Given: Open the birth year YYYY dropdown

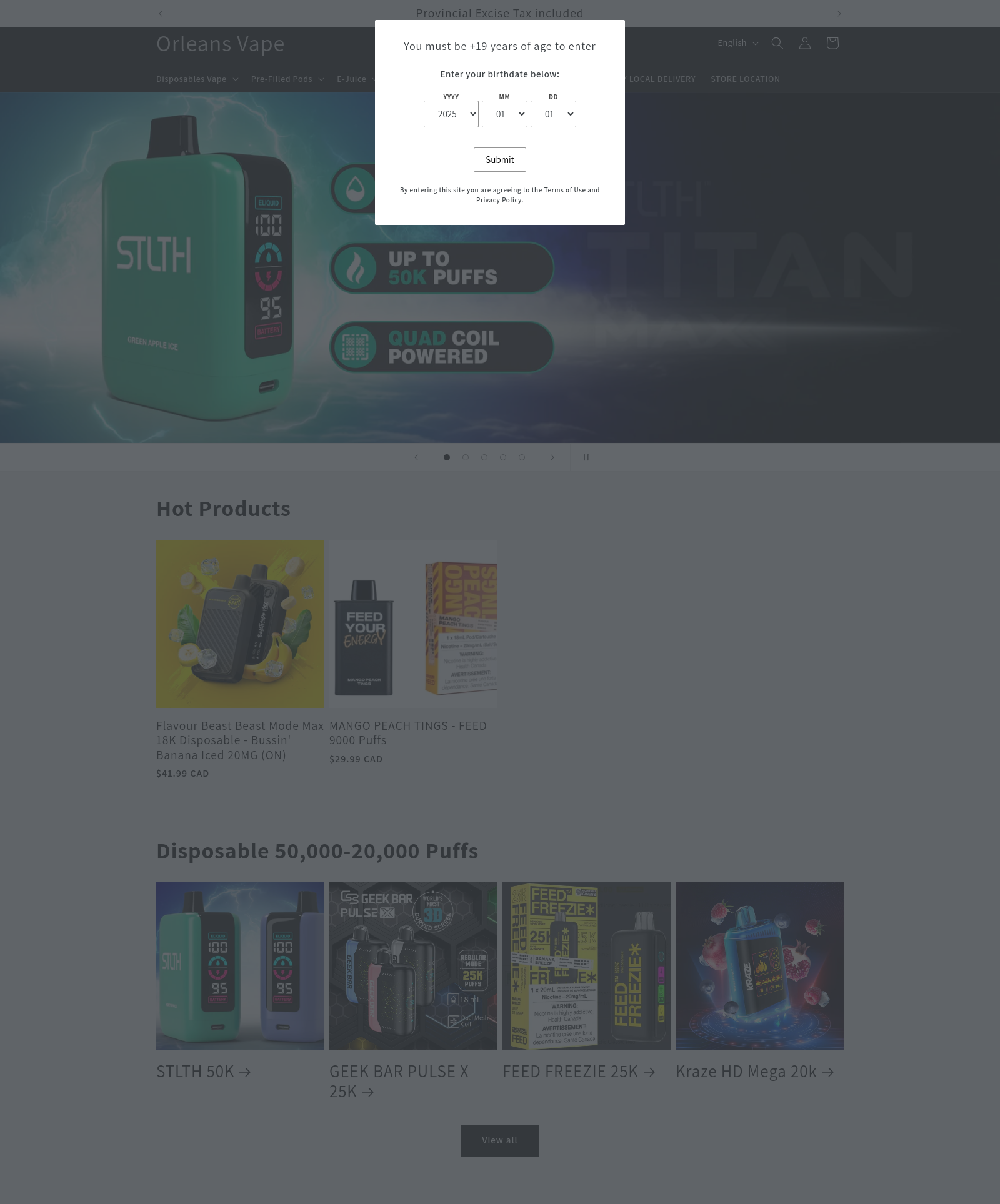Looking at the screenshot, I should (x=451, y=114).
